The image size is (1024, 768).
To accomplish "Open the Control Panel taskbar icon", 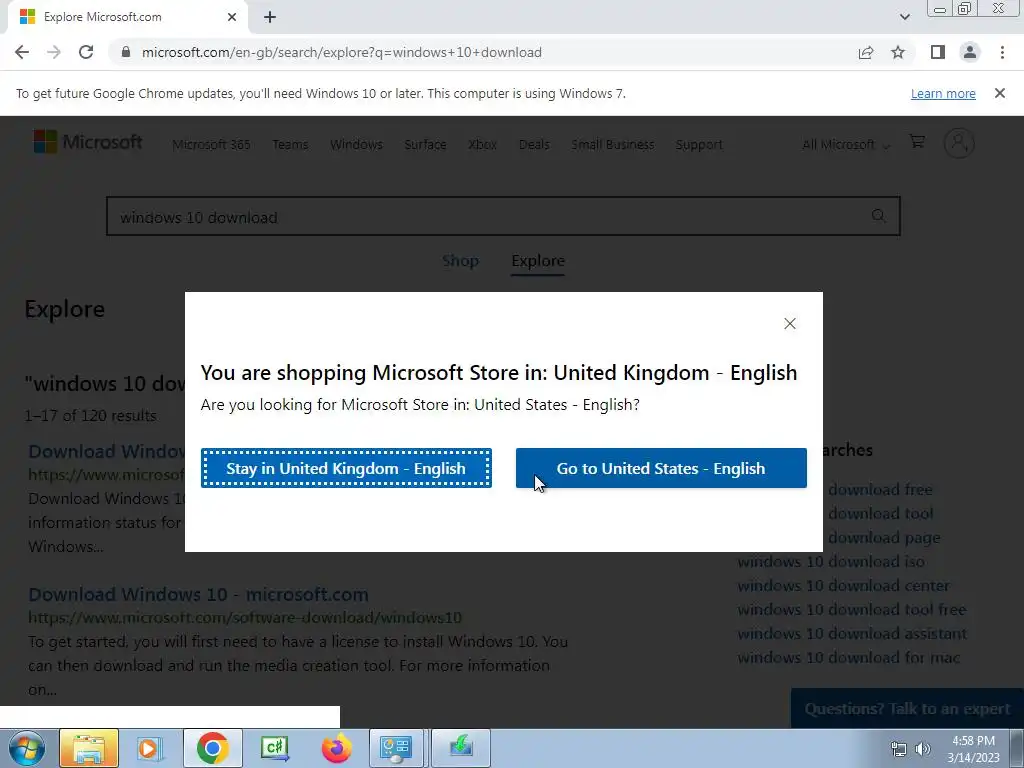I will point(396,748).
